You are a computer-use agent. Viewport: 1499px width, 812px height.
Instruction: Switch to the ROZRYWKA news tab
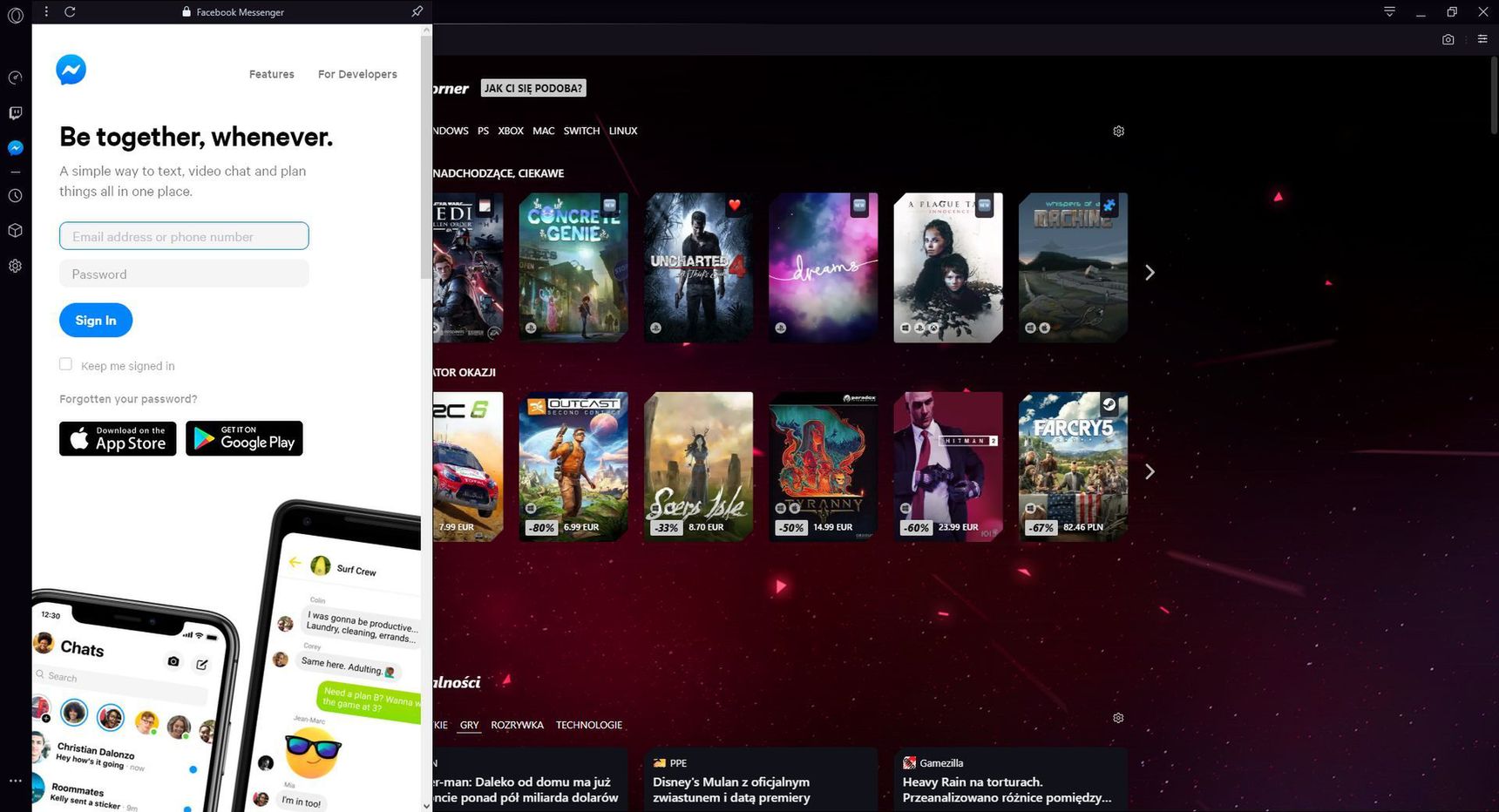coord(517,725)
